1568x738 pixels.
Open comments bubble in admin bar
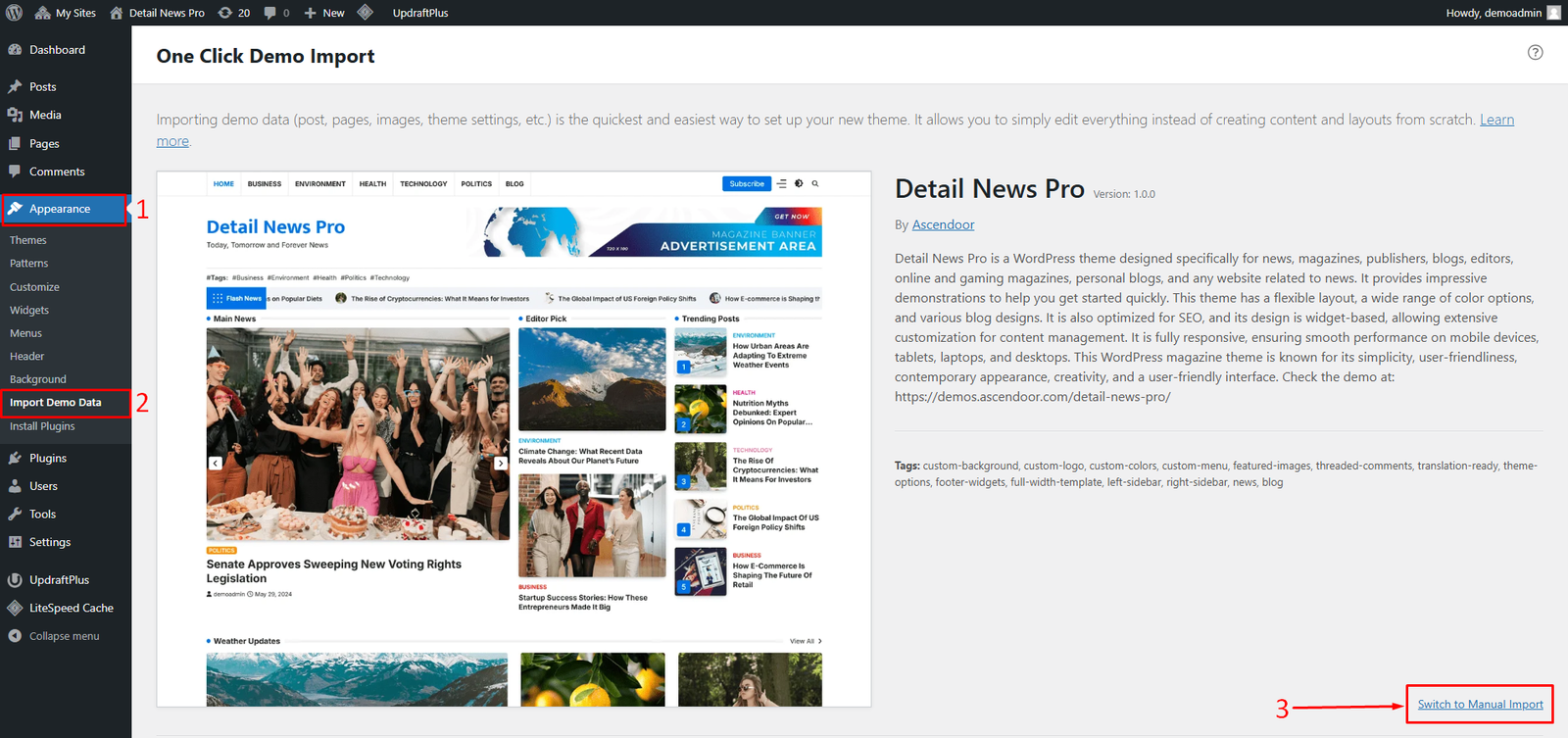coord(276,13)
